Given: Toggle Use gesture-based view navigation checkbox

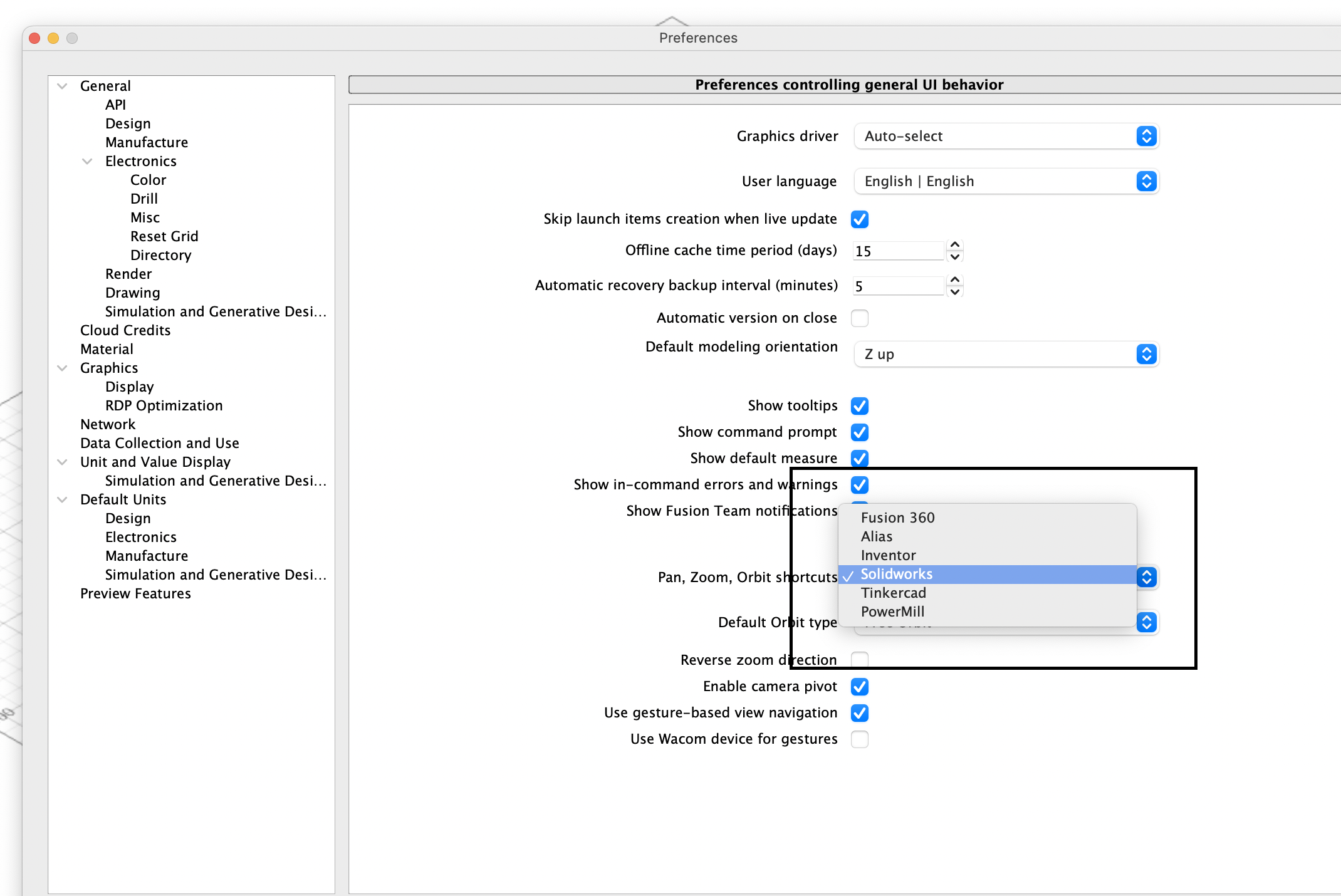Looking at the screenshot, I should 860,713.
